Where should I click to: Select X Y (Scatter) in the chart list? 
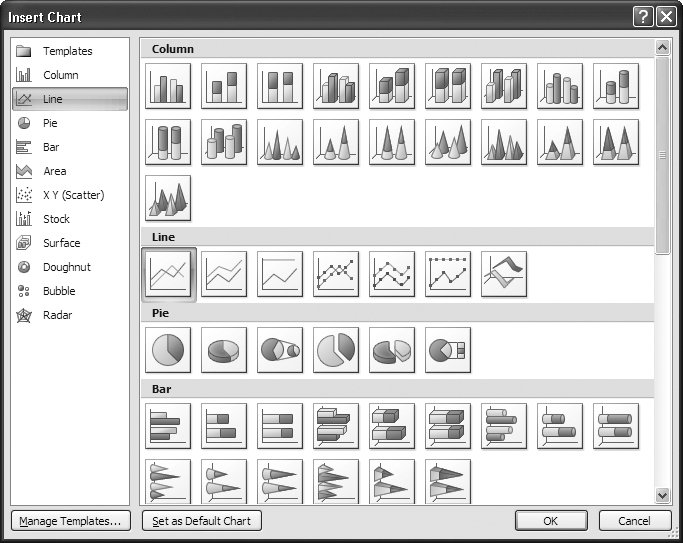[x=72, y=195]
